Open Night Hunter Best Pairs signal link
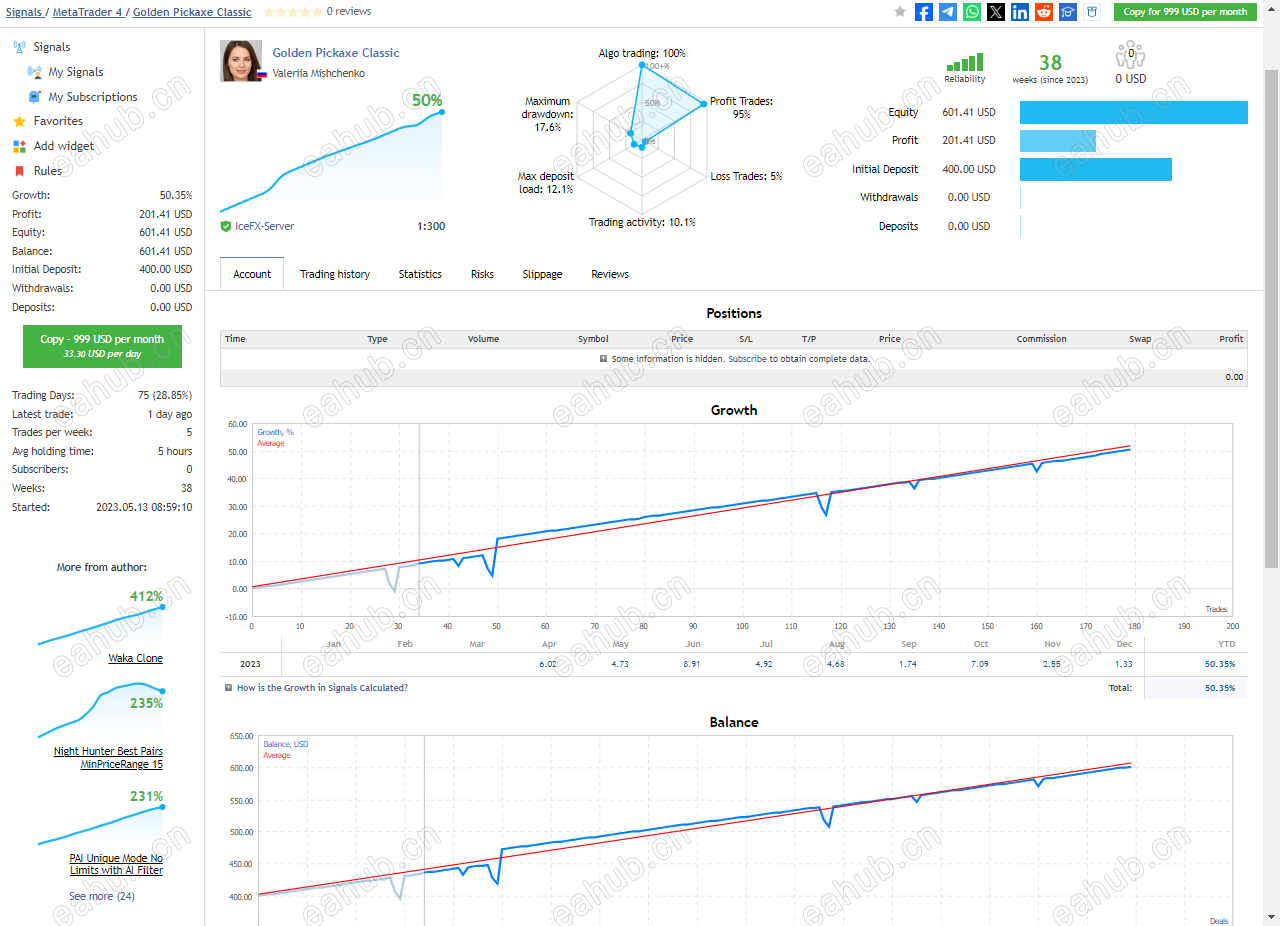 pos(108,757)
